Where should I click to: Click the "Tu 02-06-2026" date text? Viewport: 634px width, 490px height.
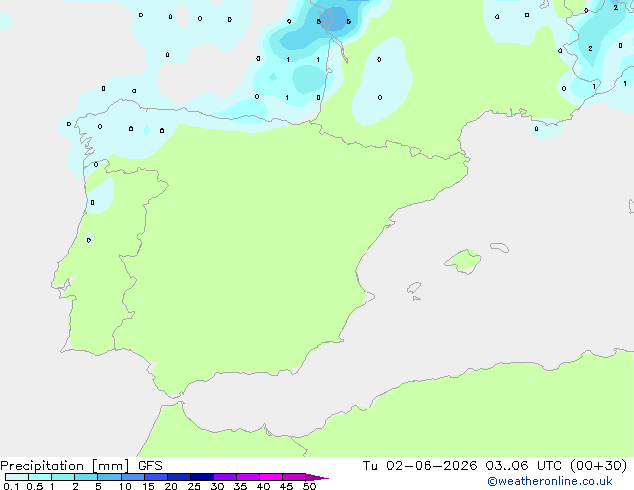[420, 466]
